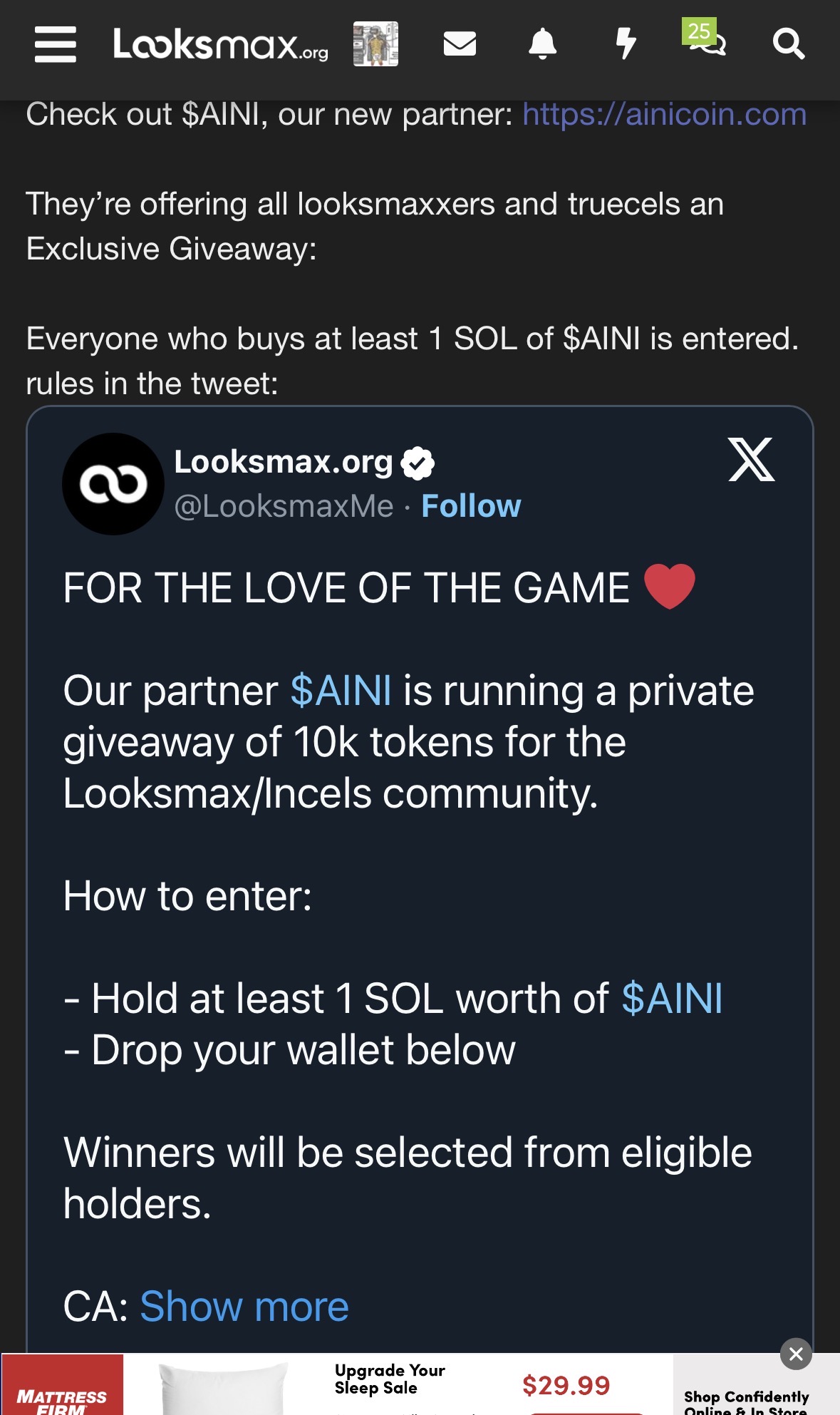Image resolution: width=840 pixels, height=1415 pixels.
Task: Open the envelope messages inbox
Action: (x=460, y=44)
